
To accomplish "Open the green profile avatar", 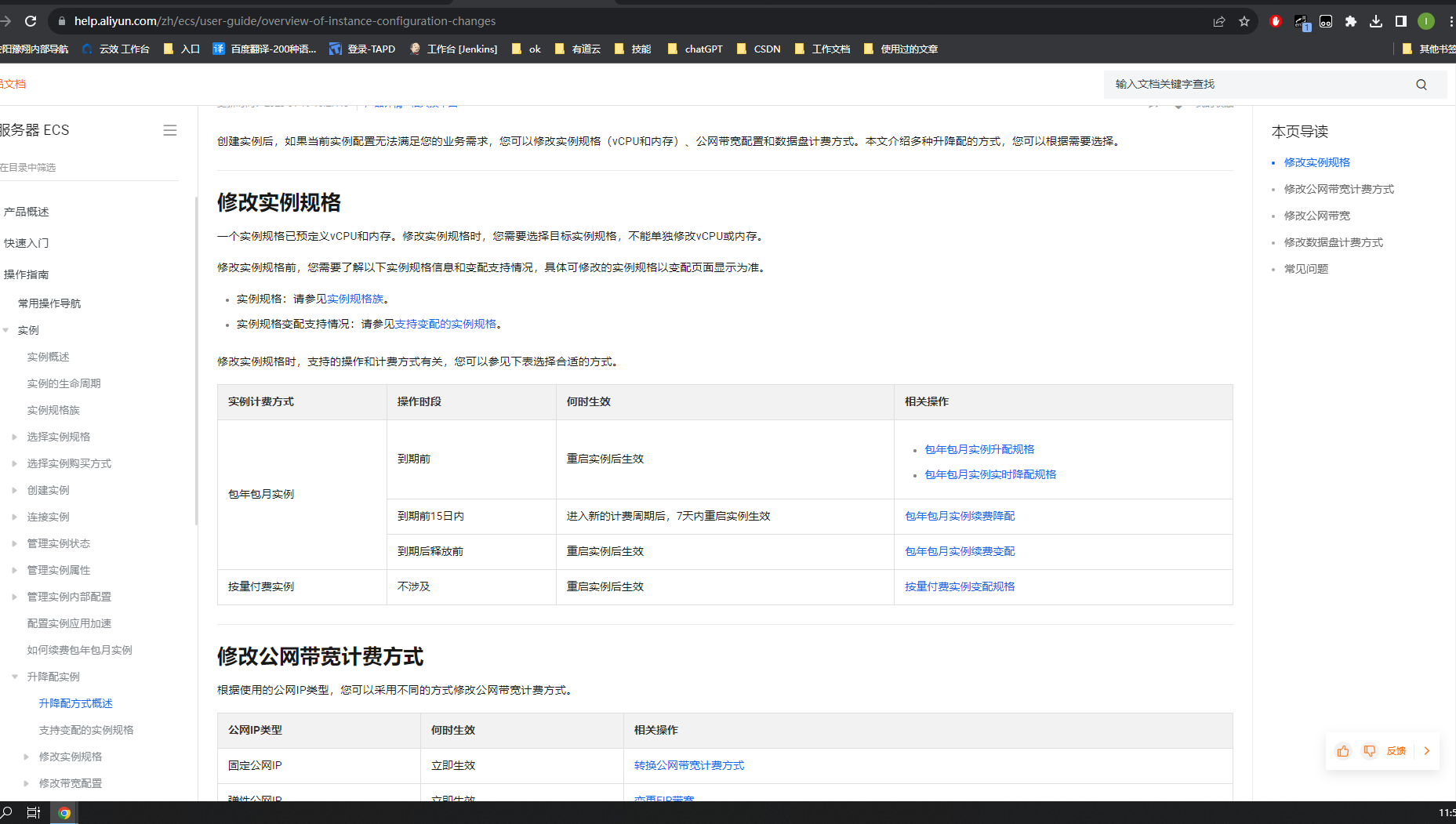I will click(x=1426, y=21).
